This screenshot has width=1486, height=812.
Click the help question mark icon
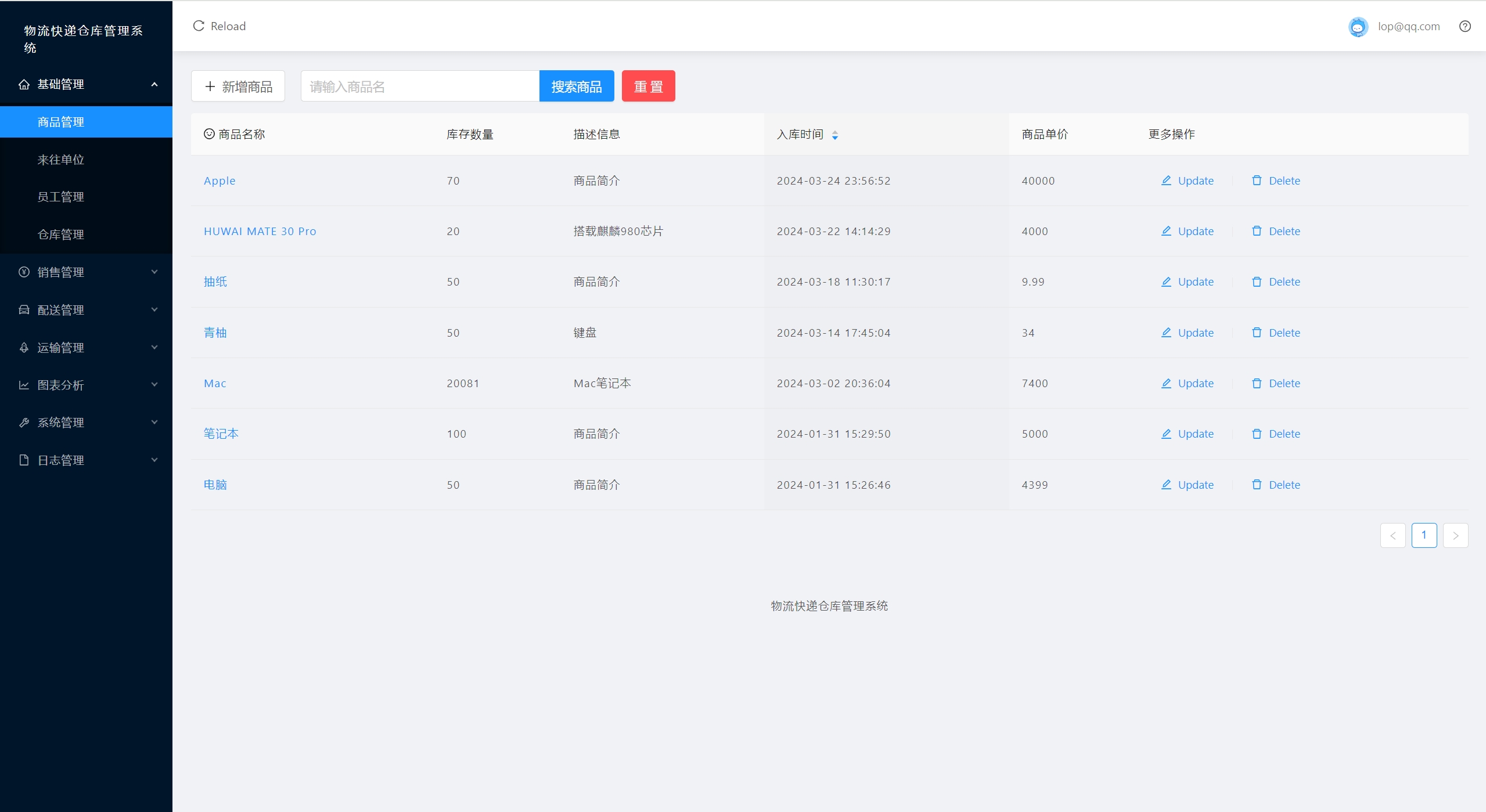(1465, 26)
